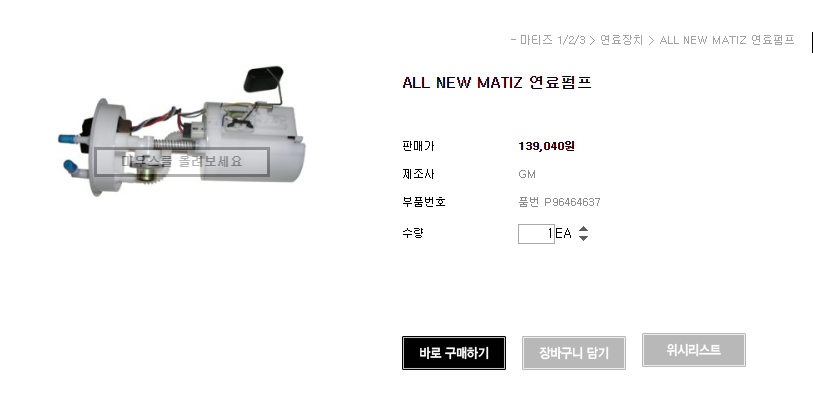Click the 위시리스트 wishlist button
Screen dimensions: 813x402
[694, 350]
